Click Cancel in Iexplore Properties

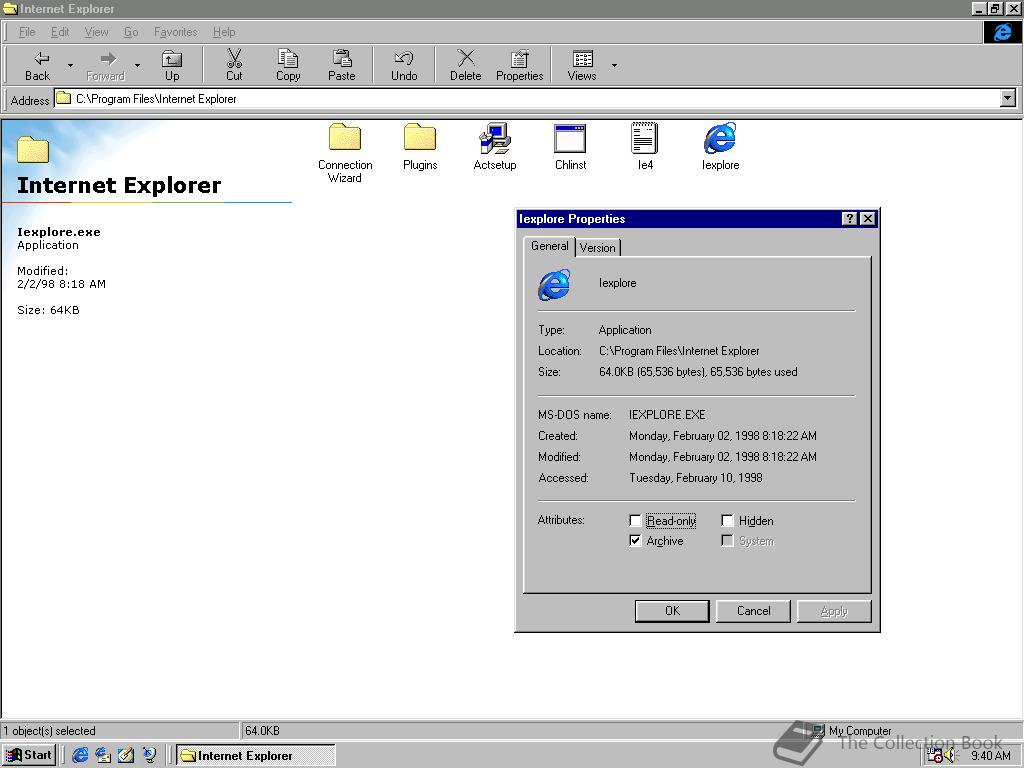[x=753, y=611]
